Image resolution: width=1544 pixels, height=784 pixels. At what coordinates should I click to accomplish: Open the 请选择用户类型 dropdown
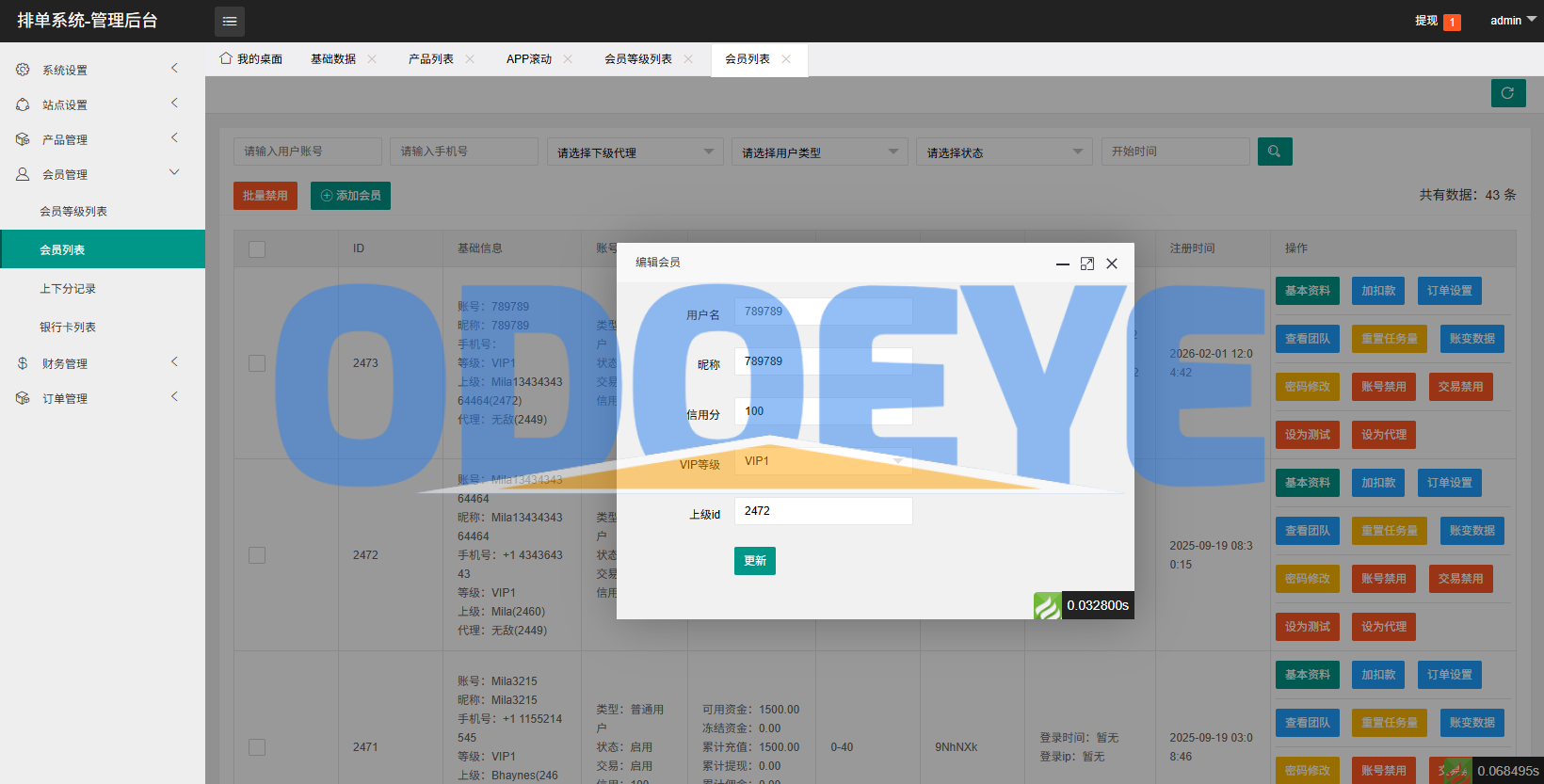click(819, 152)
